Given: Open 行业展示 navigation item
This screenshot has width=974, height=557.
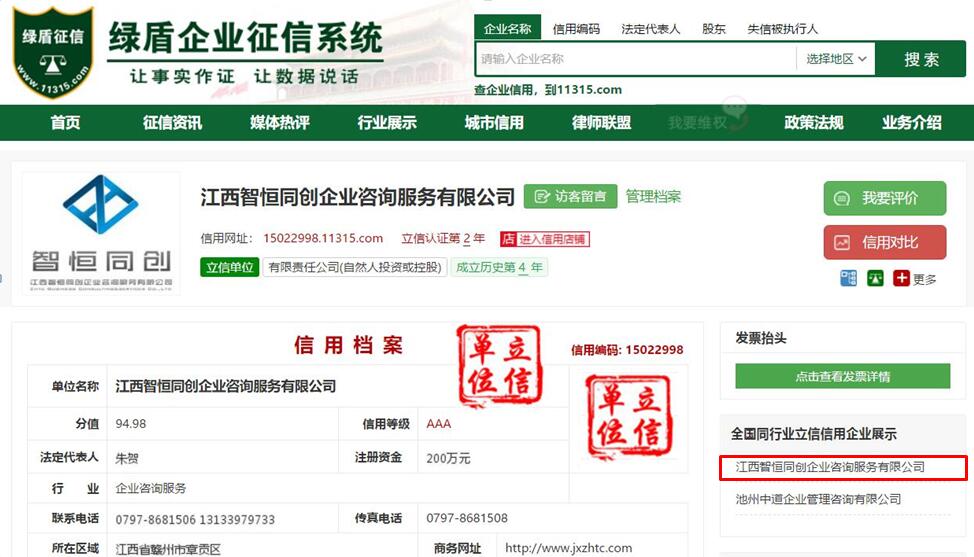Looking at the screenshot, I should [x=386, y=122].
